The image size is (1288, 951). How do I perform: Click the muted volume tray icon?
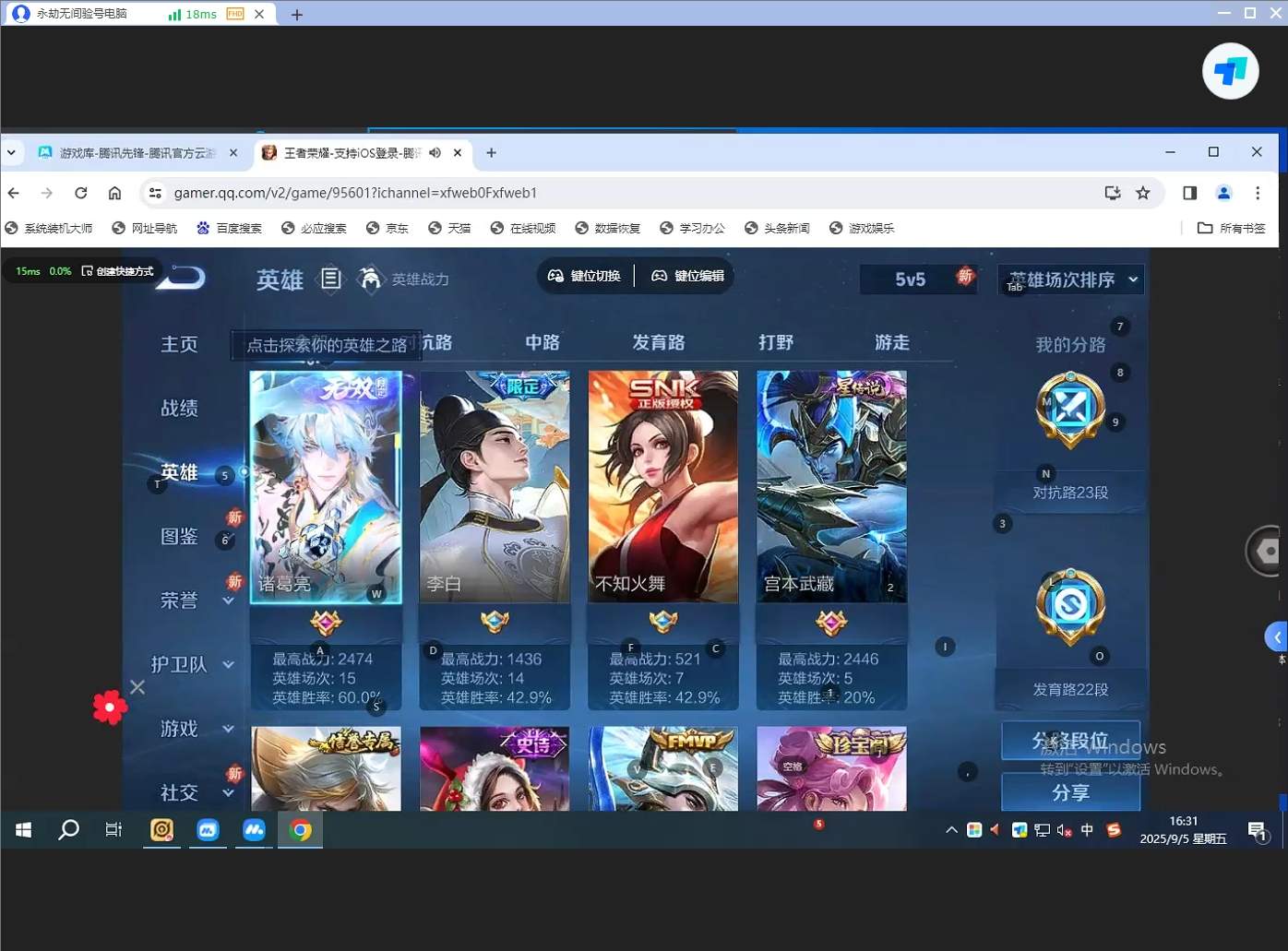(1064, 830)
